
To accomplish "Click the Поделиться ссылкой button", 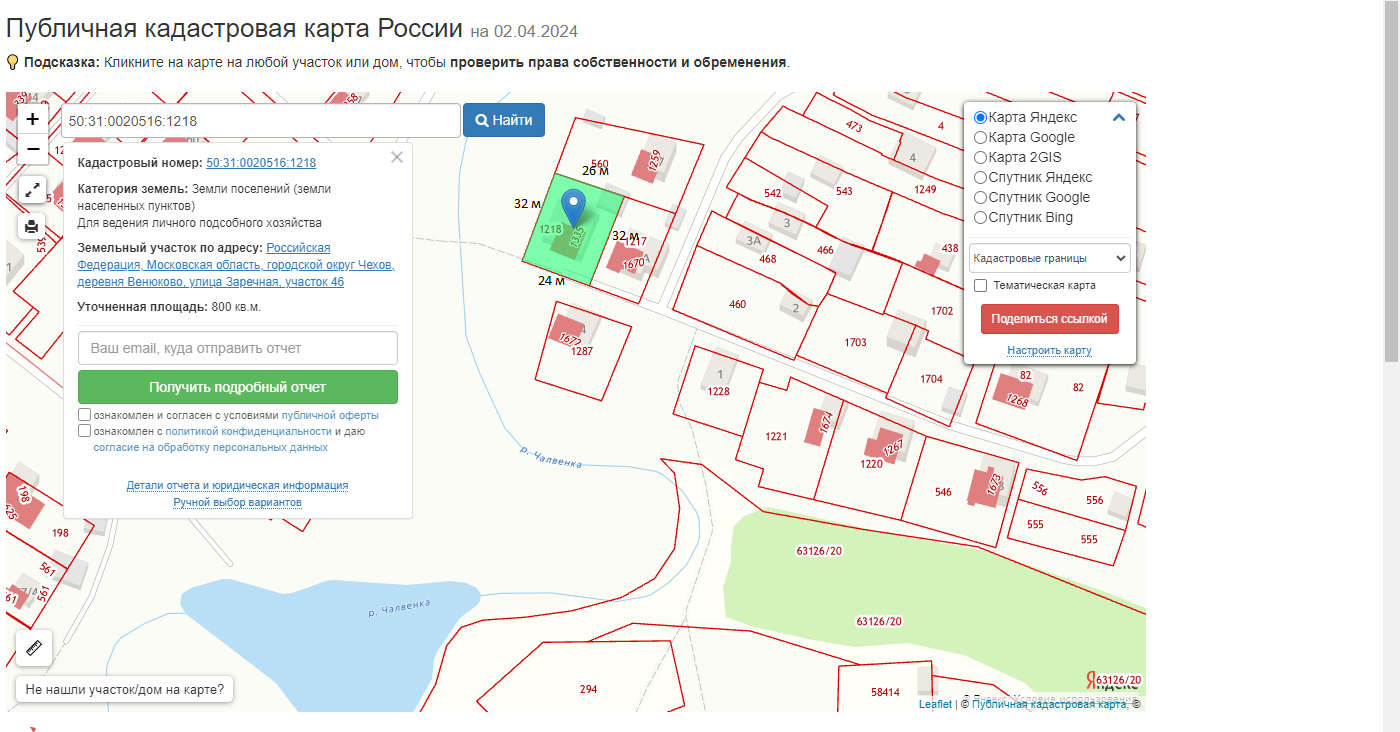I will pyautogui.click(x=1050, y=319).
